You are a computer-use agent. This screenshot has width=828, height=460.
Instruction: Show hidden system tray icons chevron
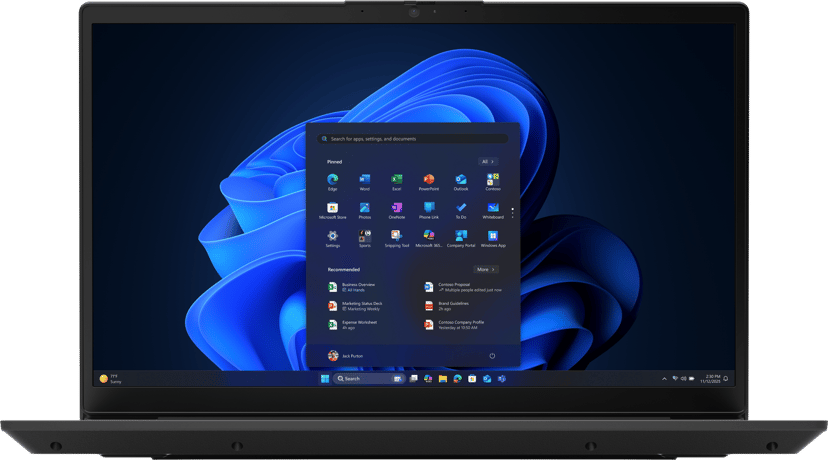(x=664, y=379)
